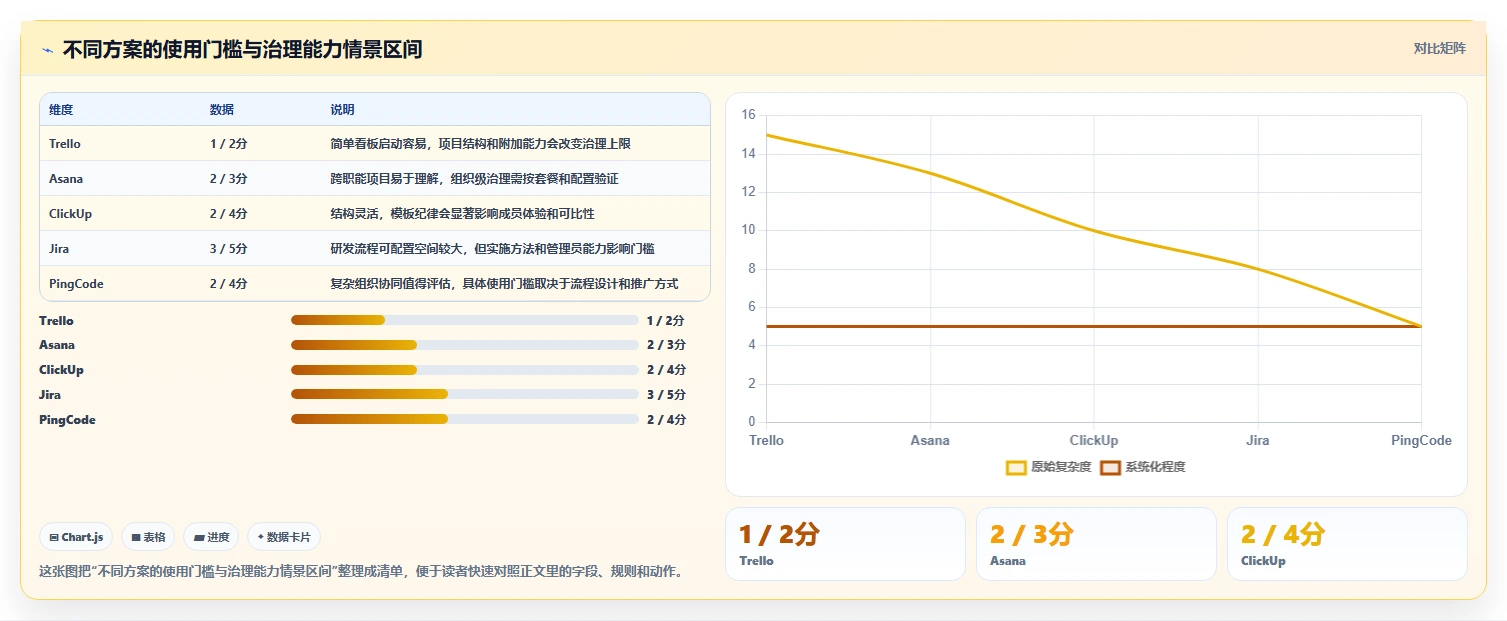This screenshot has height=621, width=1507.
Task: Select the Asana table row name
Action: (x=66, y=179)
